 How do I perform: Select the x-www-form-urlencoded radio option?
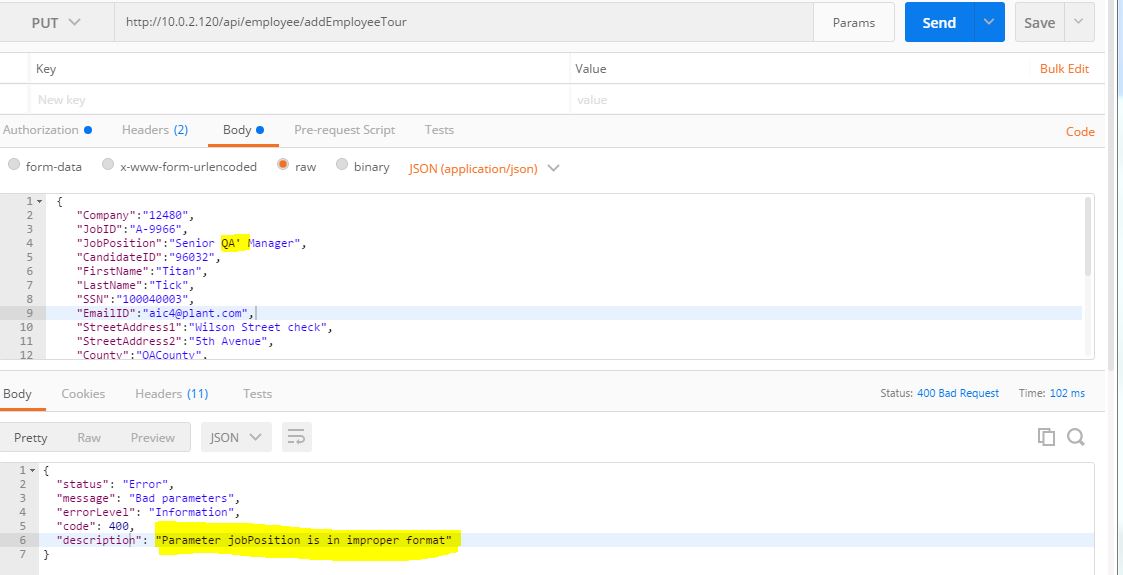(108, 166)
